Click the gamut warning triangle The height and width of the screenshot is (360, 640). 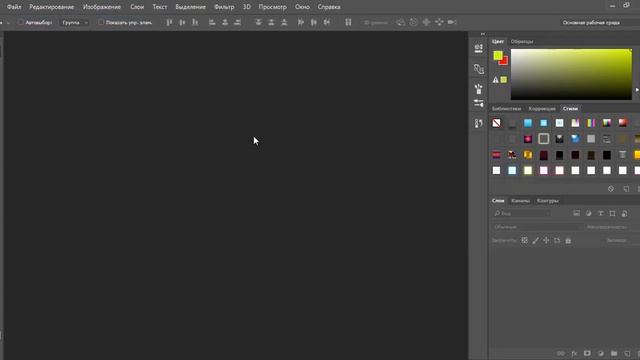tap(495, 80)
